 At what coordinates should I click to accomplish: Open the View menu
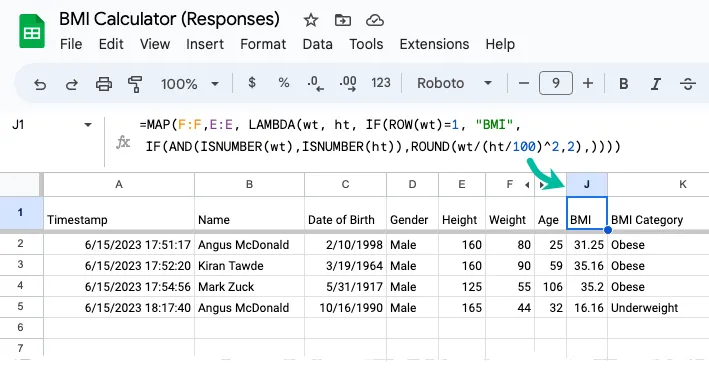coord(155,44)
